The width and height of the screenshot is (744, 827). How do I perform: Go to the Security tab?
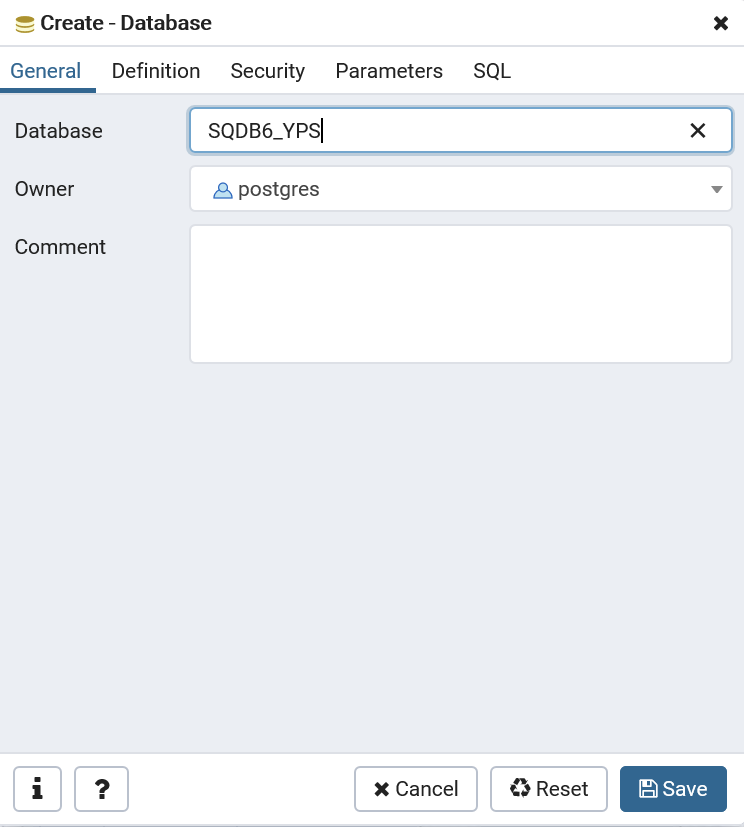[267, 71]
